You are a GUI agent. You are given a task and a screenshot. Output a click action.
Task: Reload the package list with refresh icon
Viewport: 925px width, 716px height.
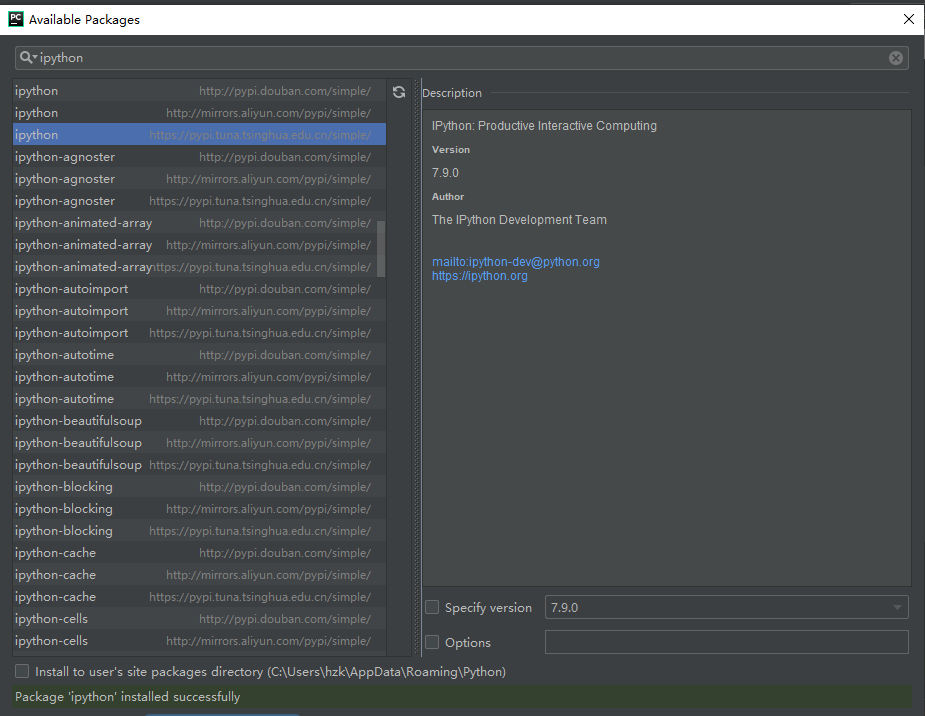399,92
